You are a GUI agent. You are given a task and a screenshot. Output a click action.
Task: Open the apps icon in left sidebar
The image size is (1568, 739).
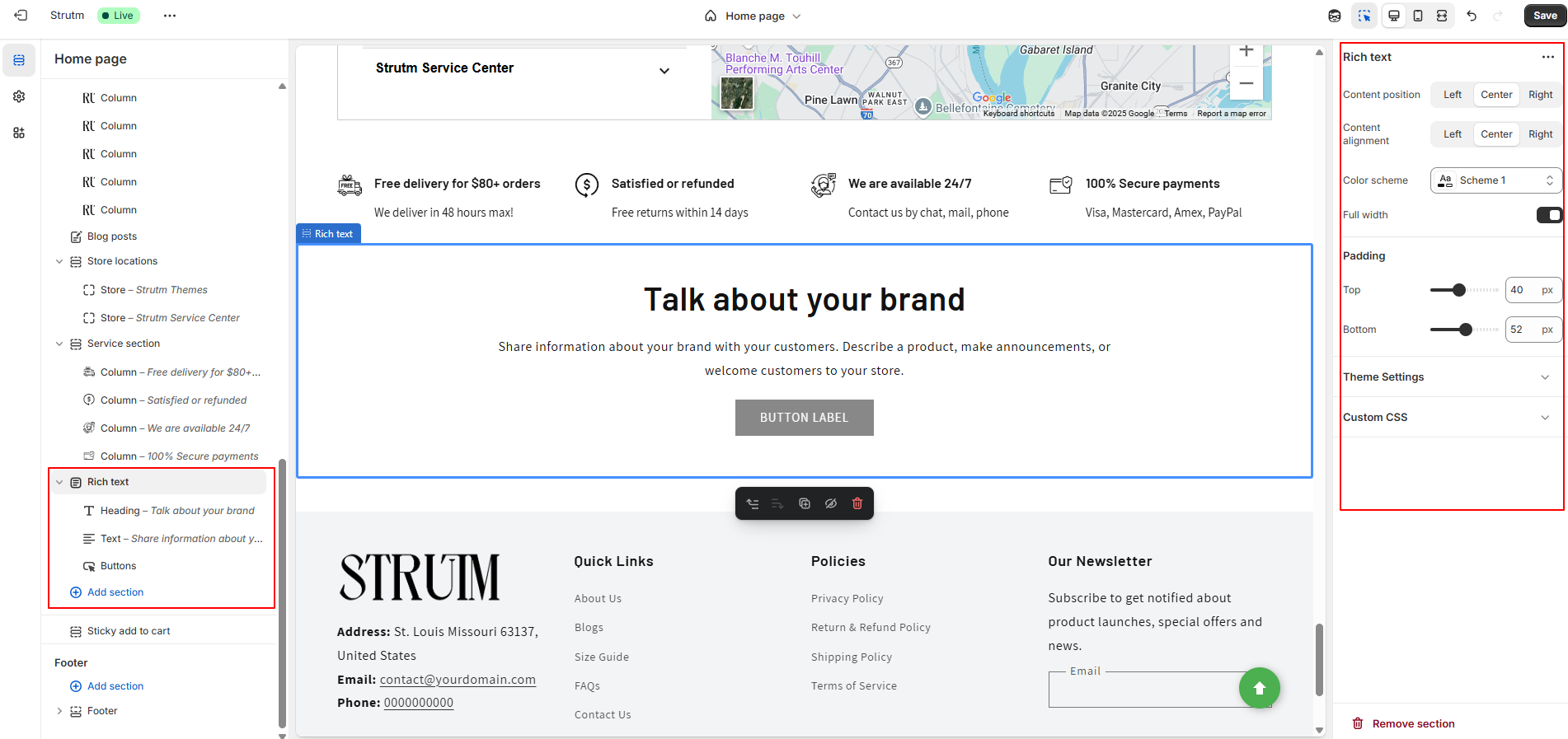[x=19, y=133]
